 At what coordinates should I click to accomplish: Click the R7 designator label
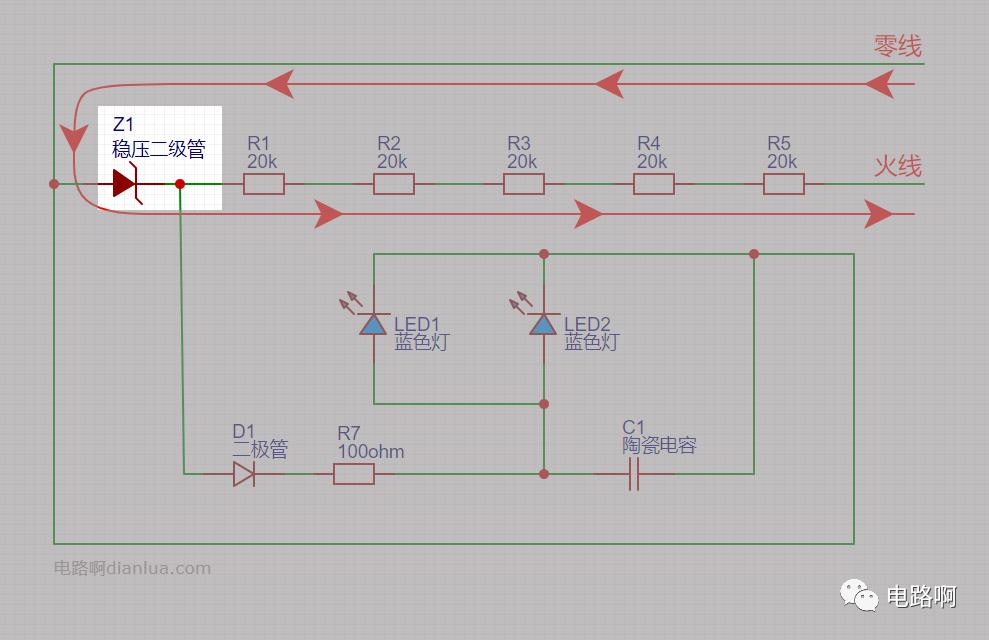point(349,433)
